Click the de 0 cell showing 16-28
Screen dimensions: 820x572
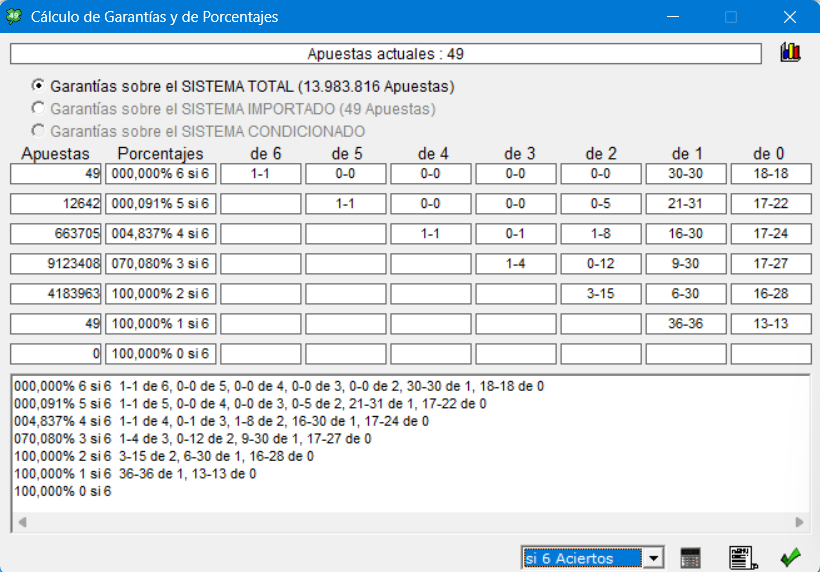(771, 294)
